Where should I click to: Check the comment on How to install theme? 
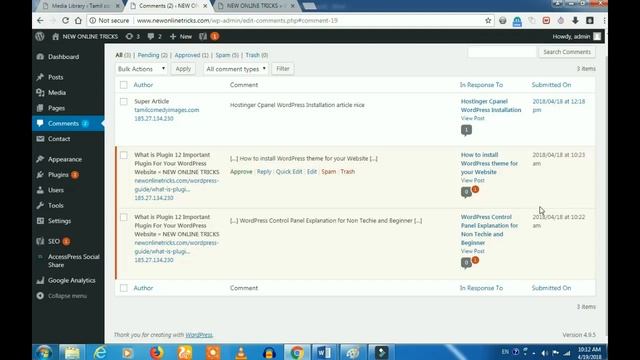[x=124, y=155]
